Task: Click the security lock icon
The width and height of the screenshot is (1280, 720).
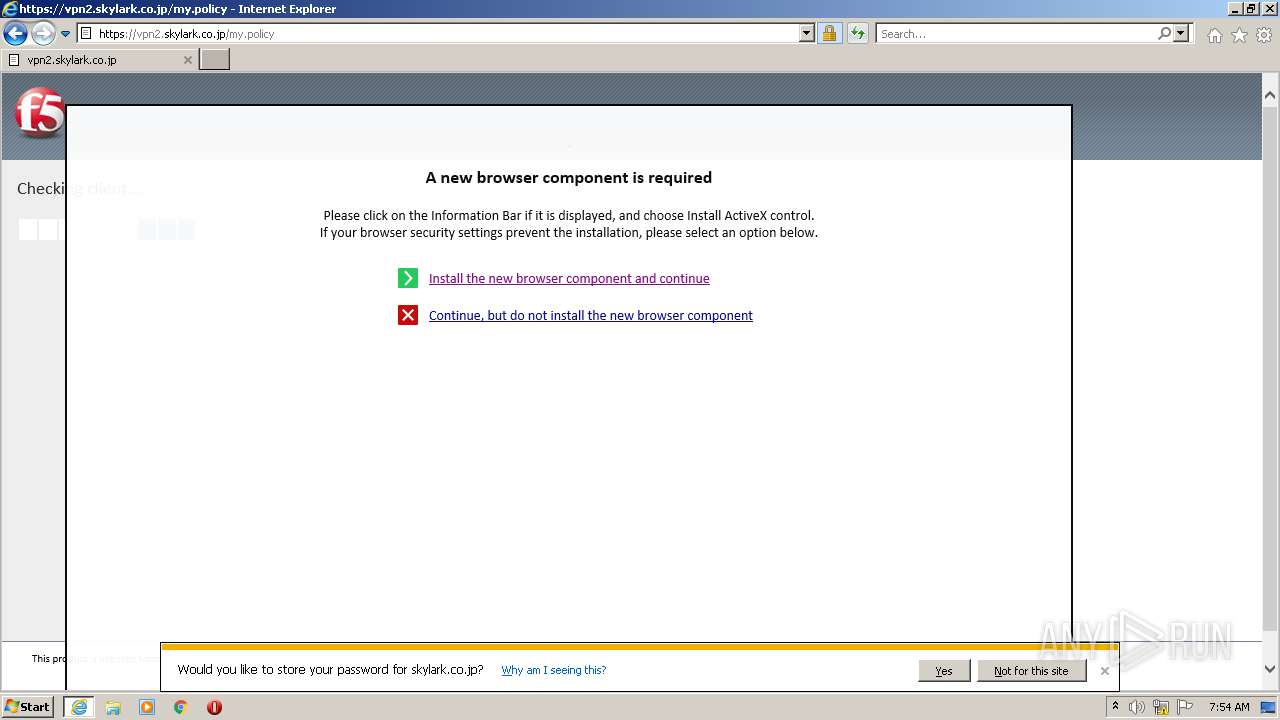Action: coord(829,34)
